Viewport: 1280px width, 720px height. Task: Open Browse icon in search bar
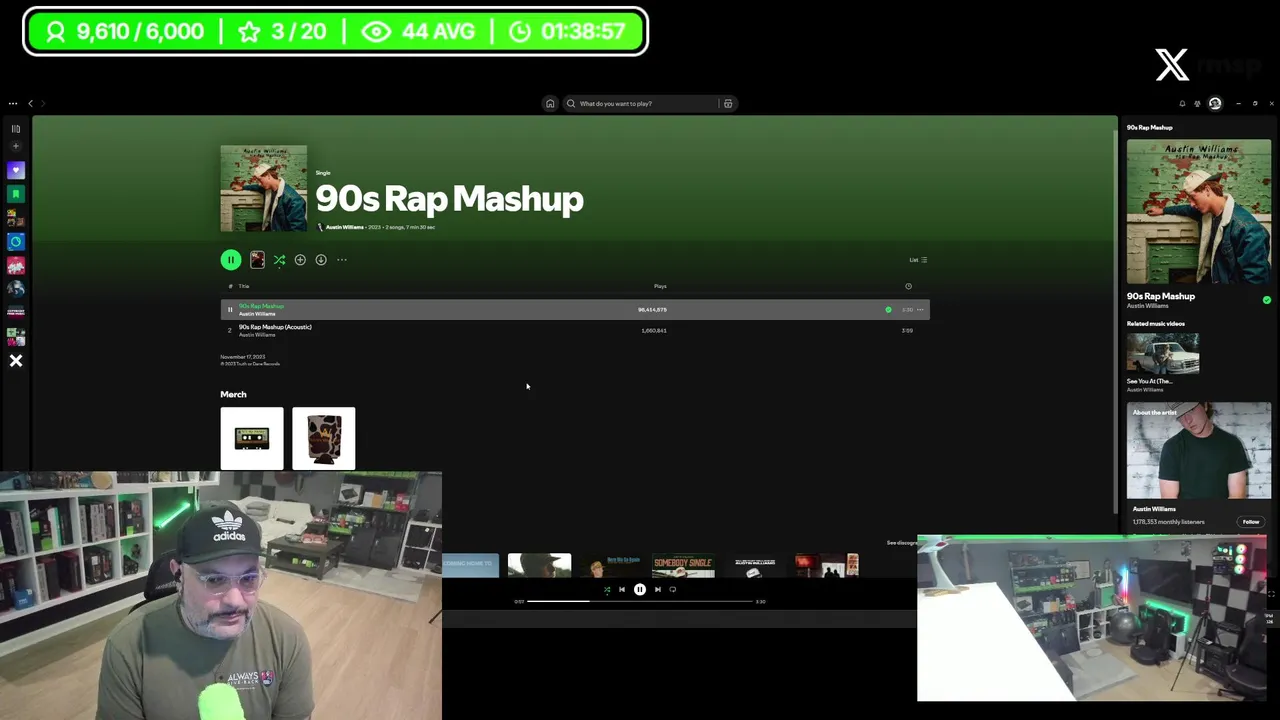pos(728,103)
